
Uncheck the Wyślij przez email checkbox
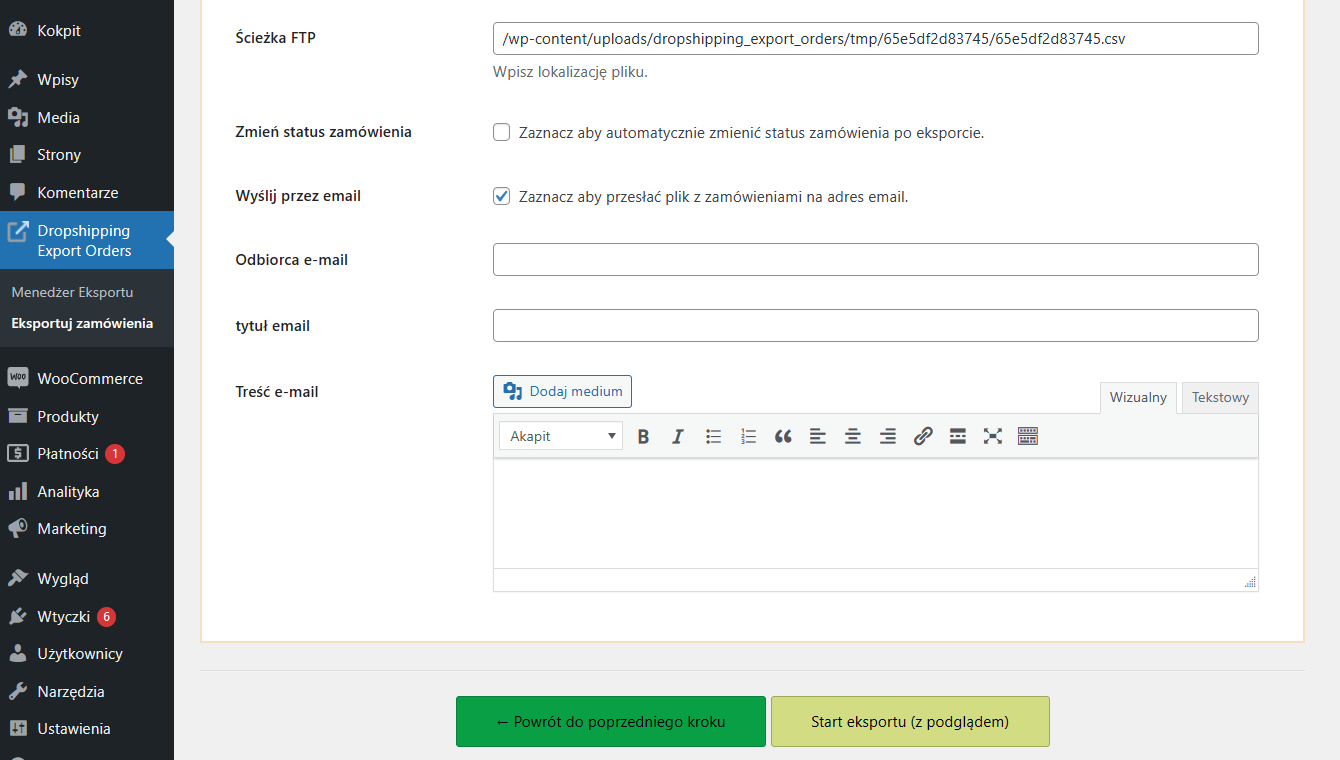pos(502,196)
